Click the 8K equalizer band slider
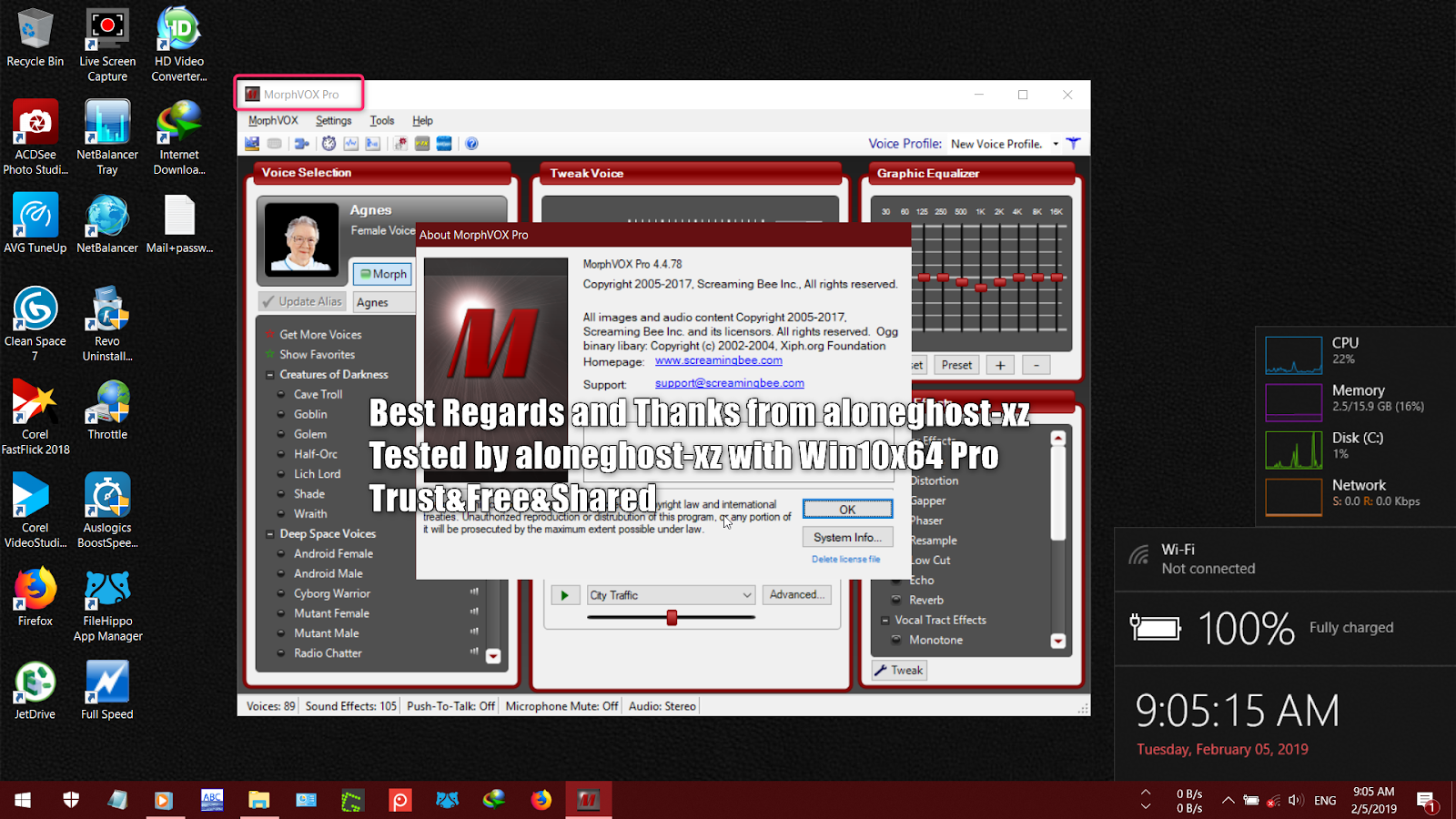 tap(1037, 277)
